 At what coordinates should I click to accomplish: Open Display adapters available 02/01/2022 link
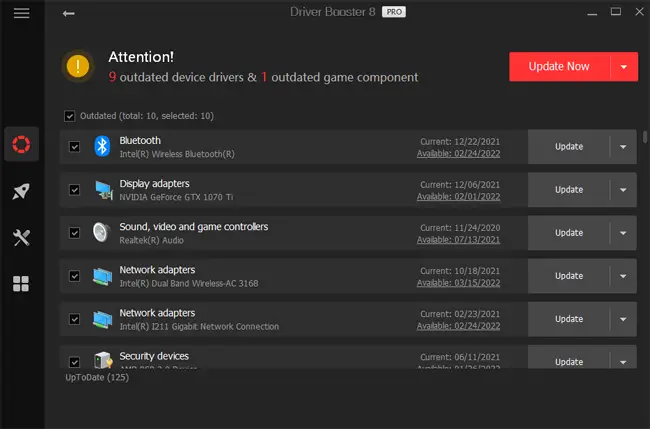(458, 197)
